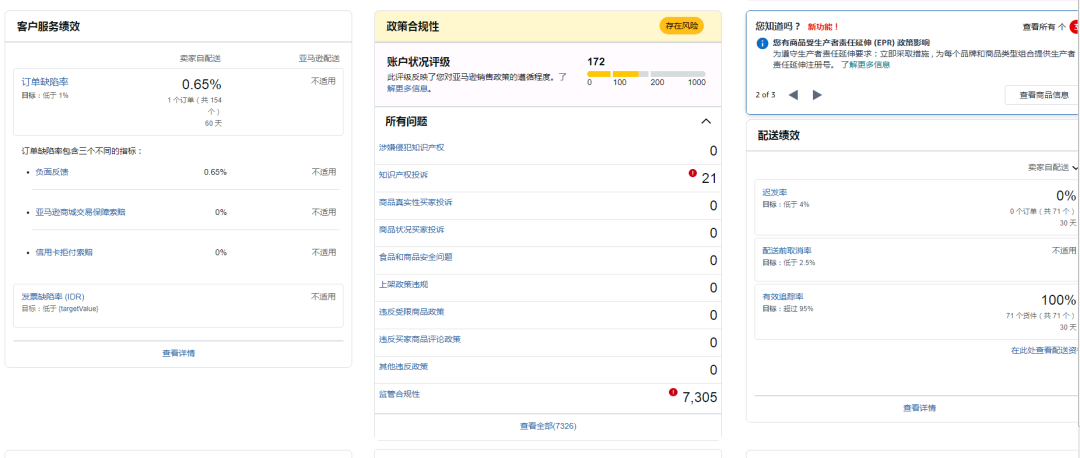
Task: Open 食品和商品安全问题 issue row
Action: pyautogui.click(x=548, y=260)
